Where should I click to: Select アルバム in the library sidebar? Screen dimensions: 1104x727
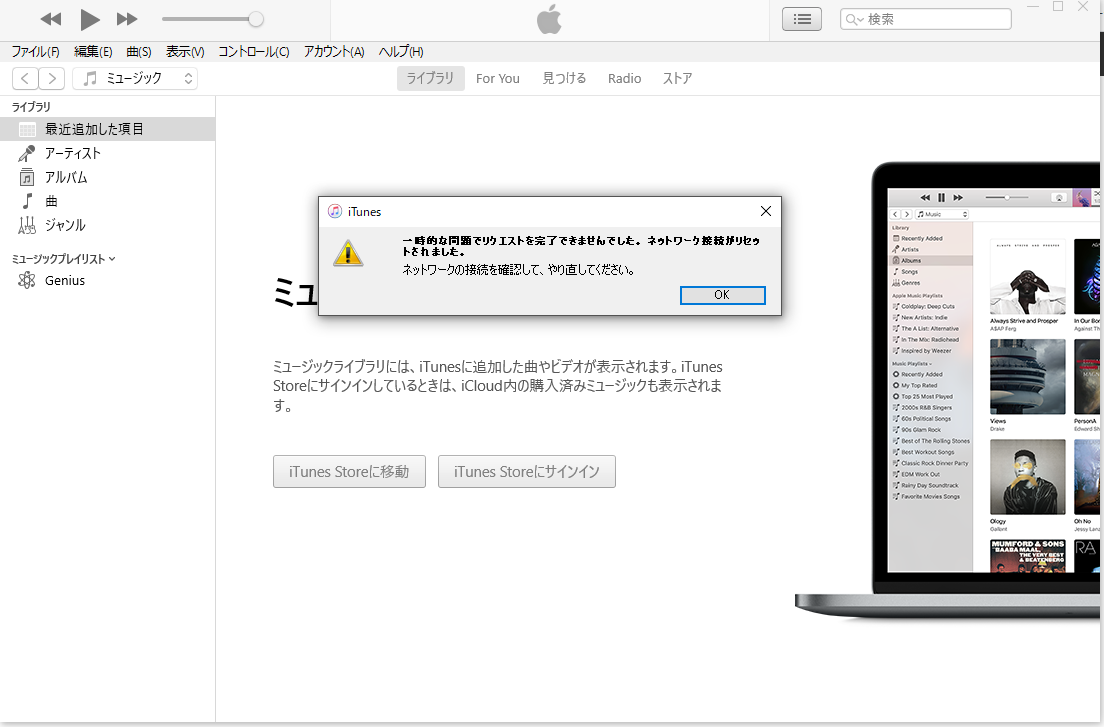[x=107, y=177]
